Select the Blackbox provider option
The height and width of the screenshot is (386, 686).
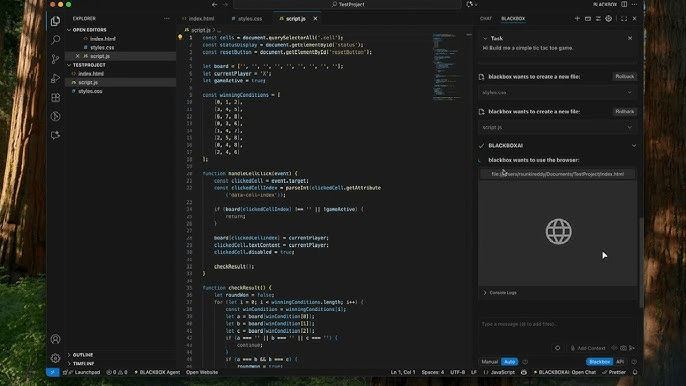coord(599,361)
